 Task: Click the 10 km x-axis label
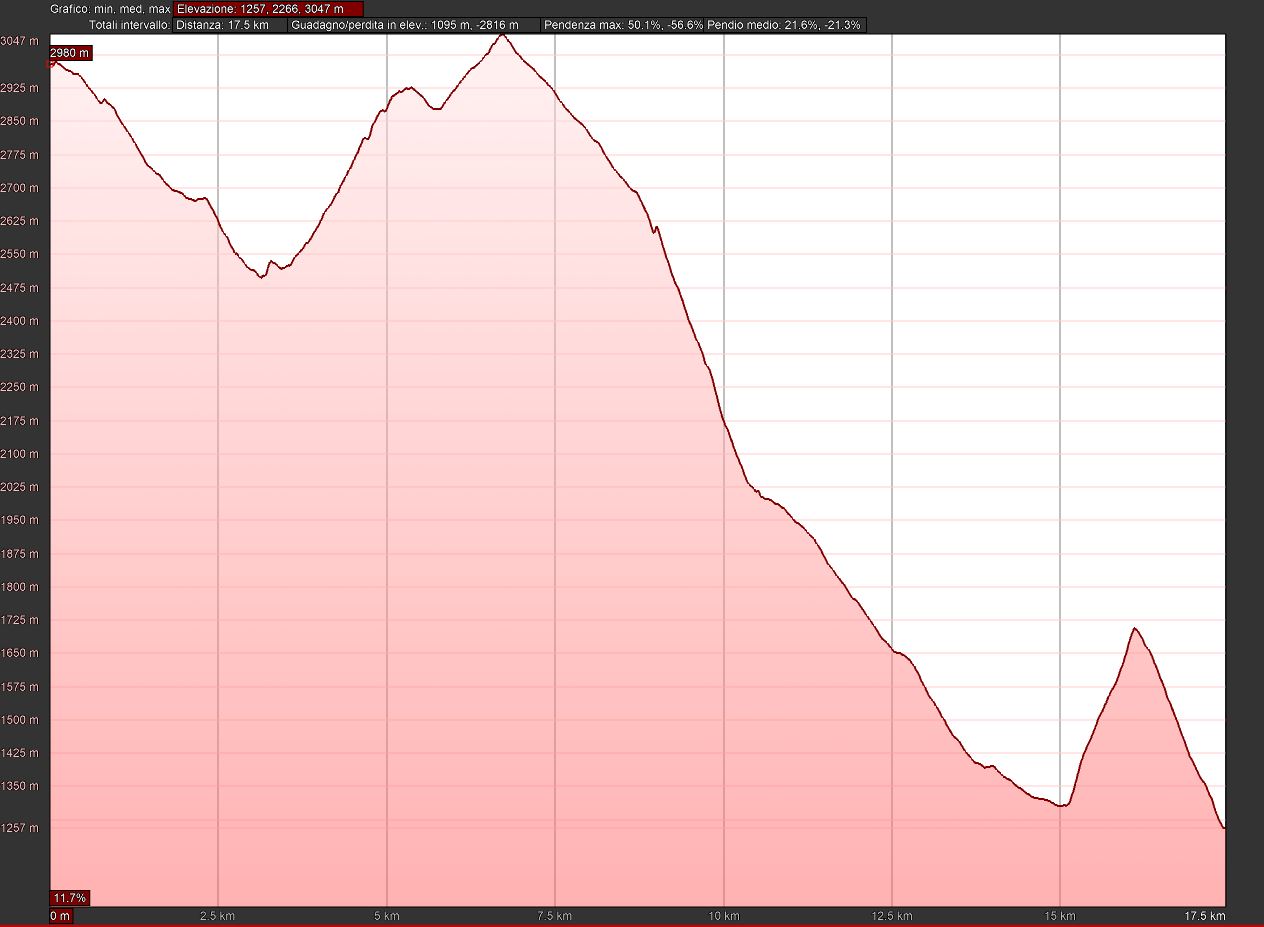click(723, 916)
